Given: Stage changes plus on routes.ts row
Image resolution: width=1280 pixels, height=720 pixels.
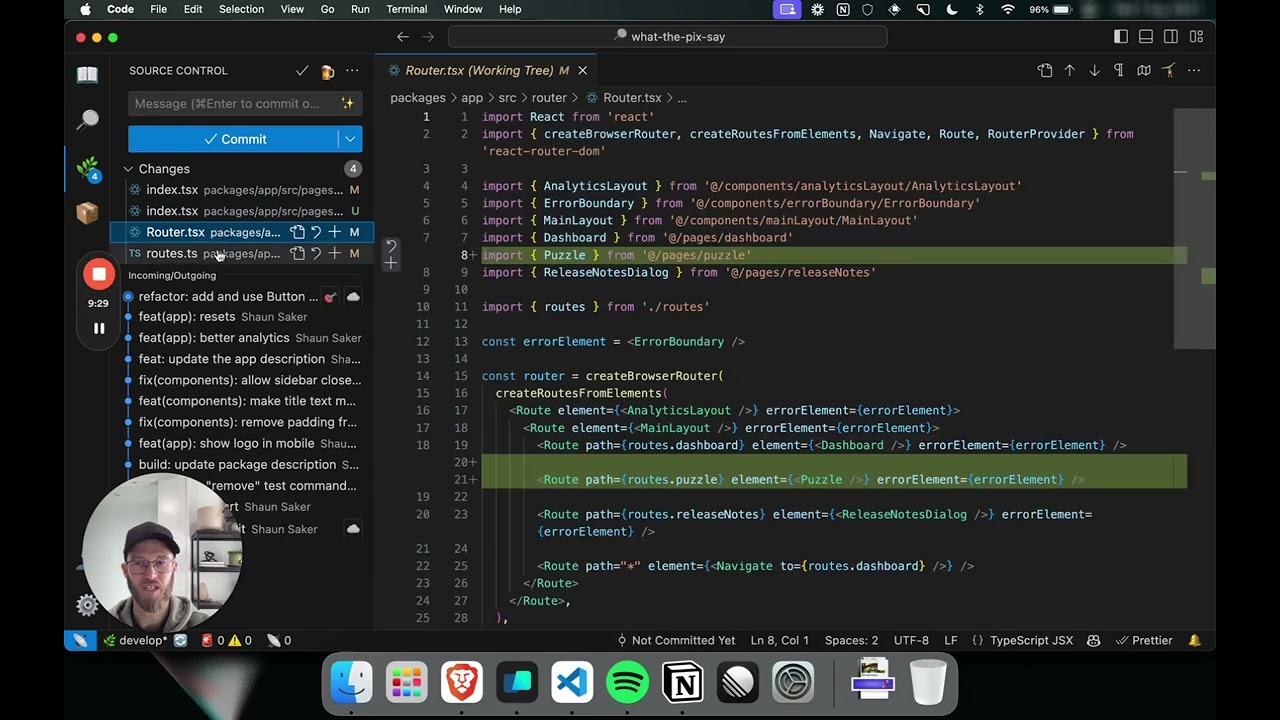Looking at the screenshot, I should coord(335,253).
